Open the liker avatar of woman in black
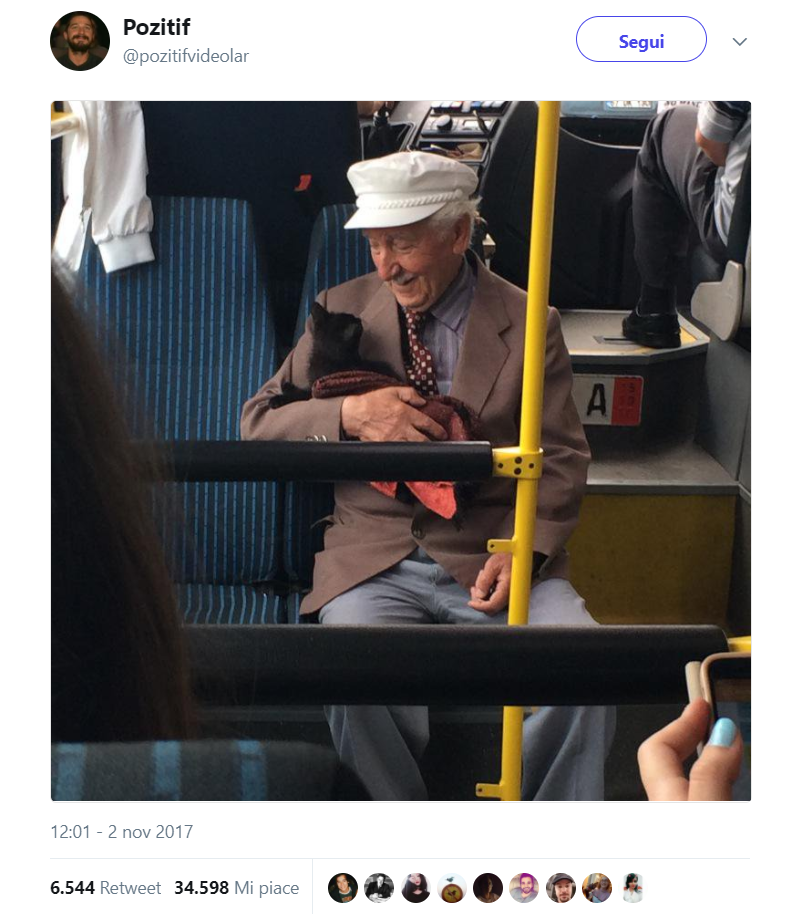 (415, 888)
